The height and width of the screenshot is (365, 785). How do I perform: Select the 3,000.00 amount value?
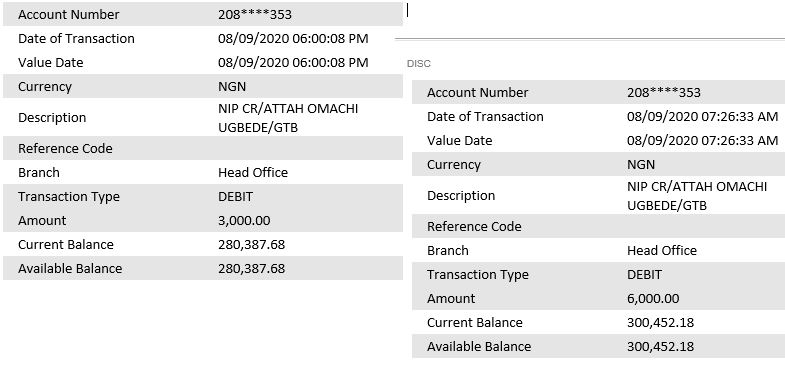pyautogui.click(x=244, y=220)
